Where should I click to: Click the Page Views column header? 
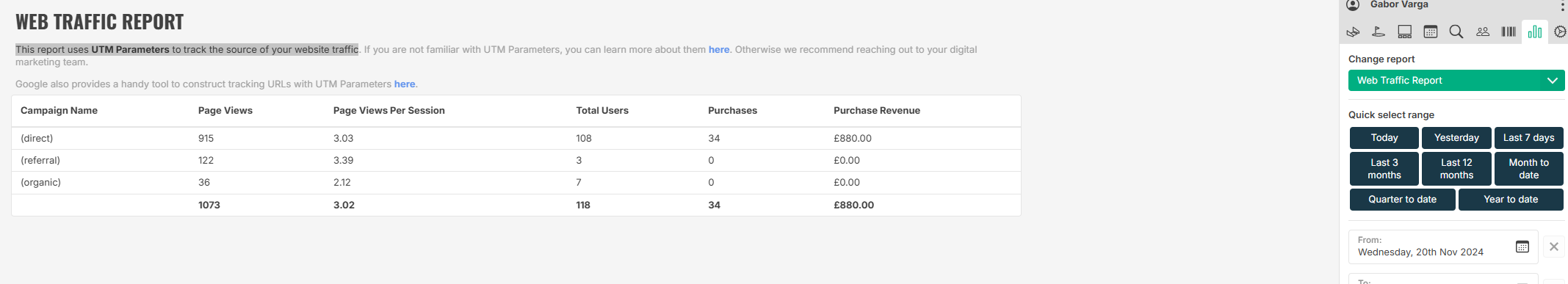pyautogui.click(x=225, y=111)
